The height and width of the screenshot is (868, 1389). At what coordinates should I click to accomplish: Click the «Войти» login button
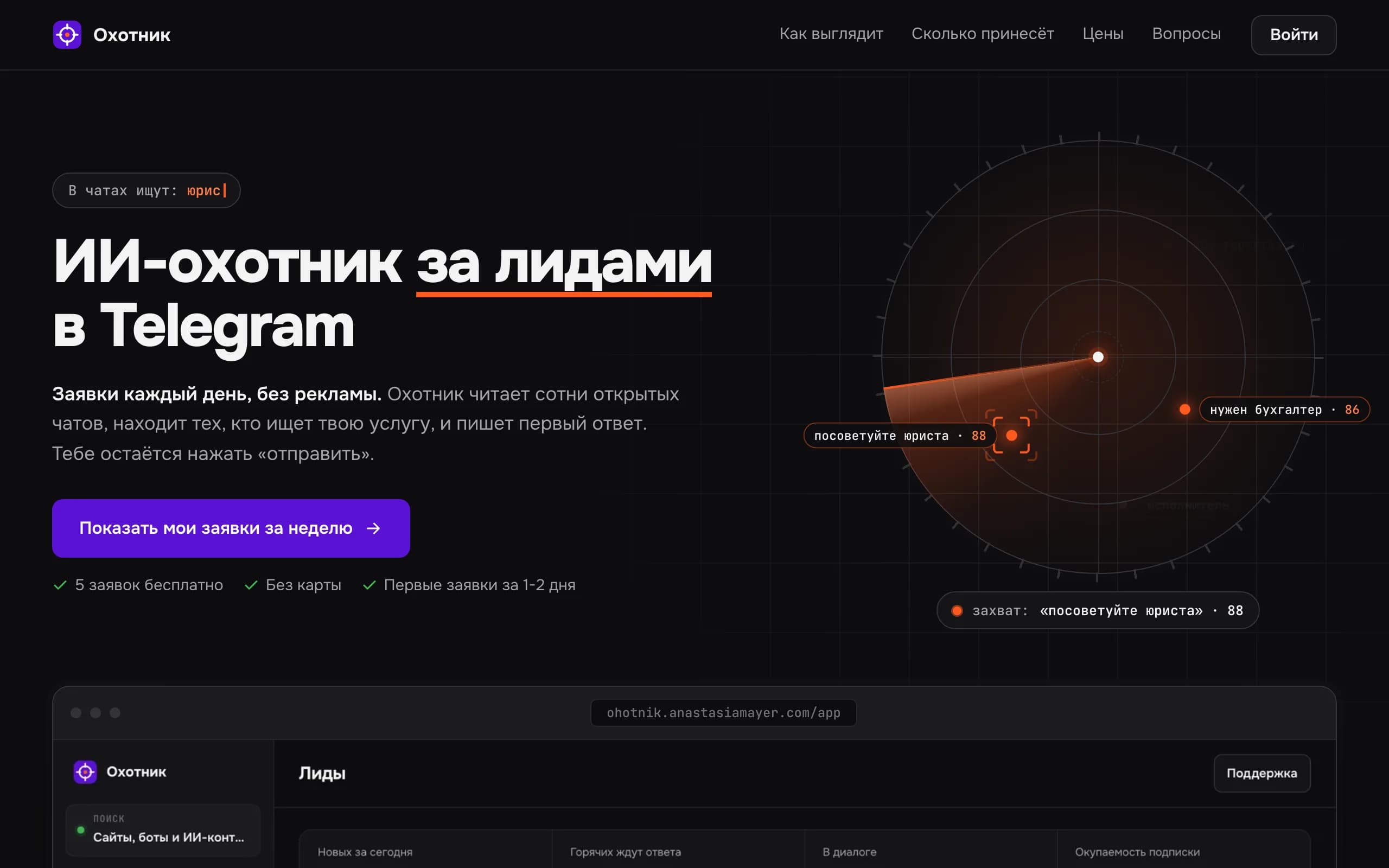click(x=1294, y=35)
